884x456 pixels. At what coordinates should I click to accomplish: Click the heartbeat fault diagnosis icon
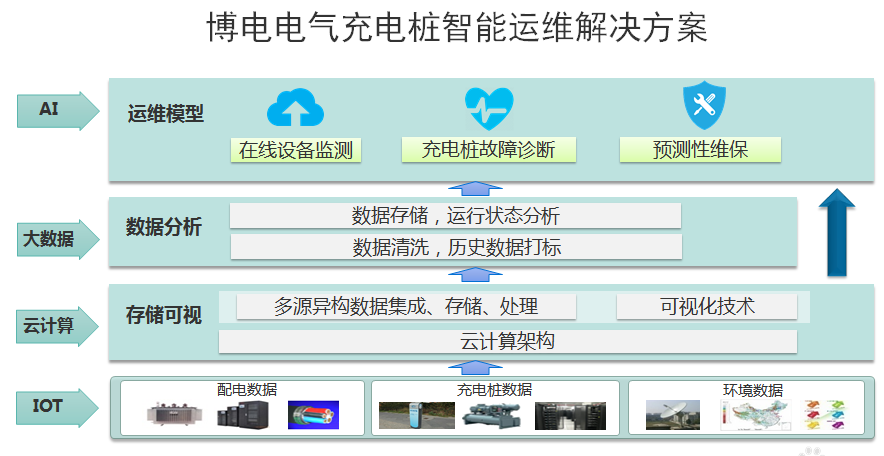click(x=489, y=106)
